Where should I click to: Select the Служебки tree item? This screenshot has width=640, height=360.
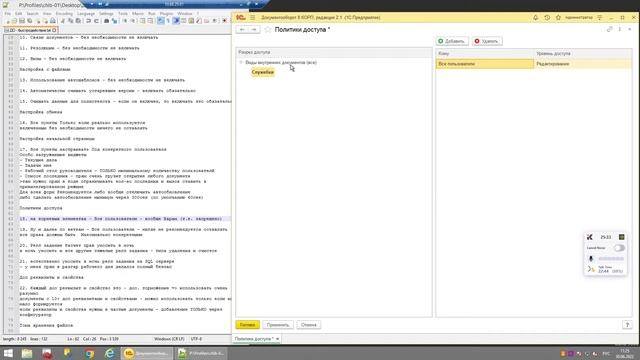tap(262, 72)
